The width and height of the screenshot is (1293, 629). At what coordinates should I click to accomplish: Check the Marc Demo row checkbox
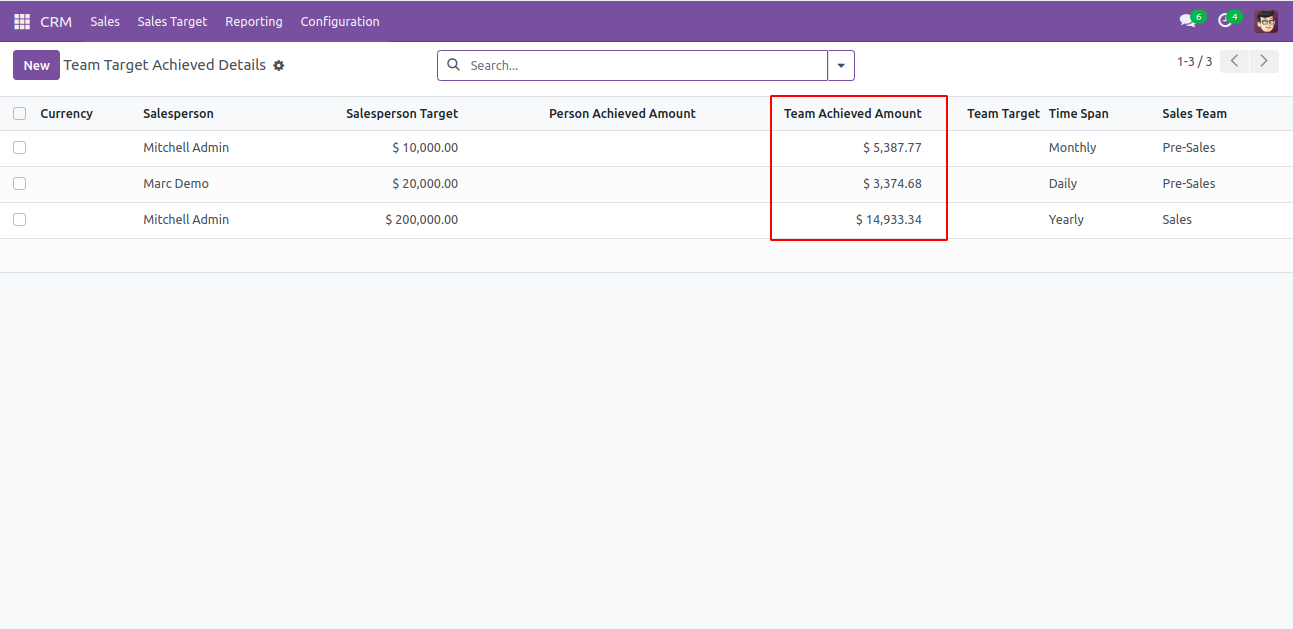[20, 184]
